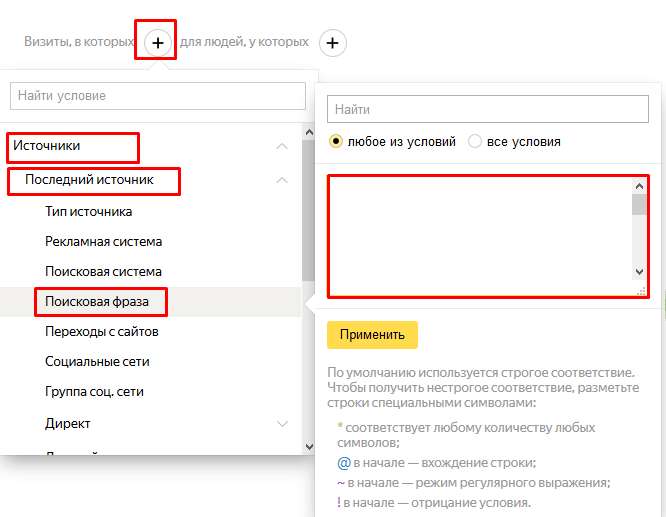
Task: Click plus icon after 'Визиты, в которых'
Action: (x=157, y=42)
